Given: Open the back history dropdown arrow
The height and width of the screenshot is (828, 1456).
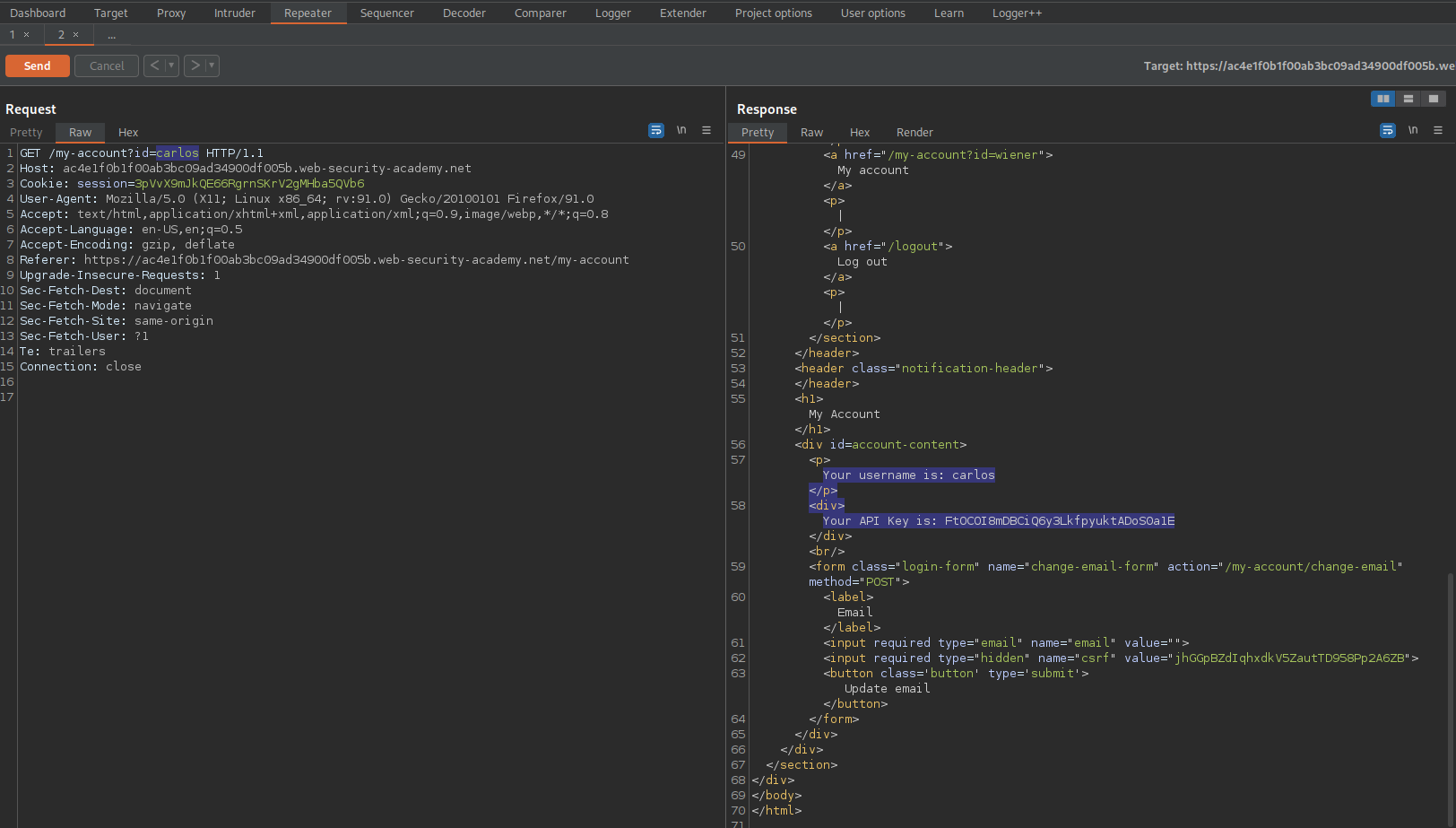Looking at the screenshot, I should [171, 65].
